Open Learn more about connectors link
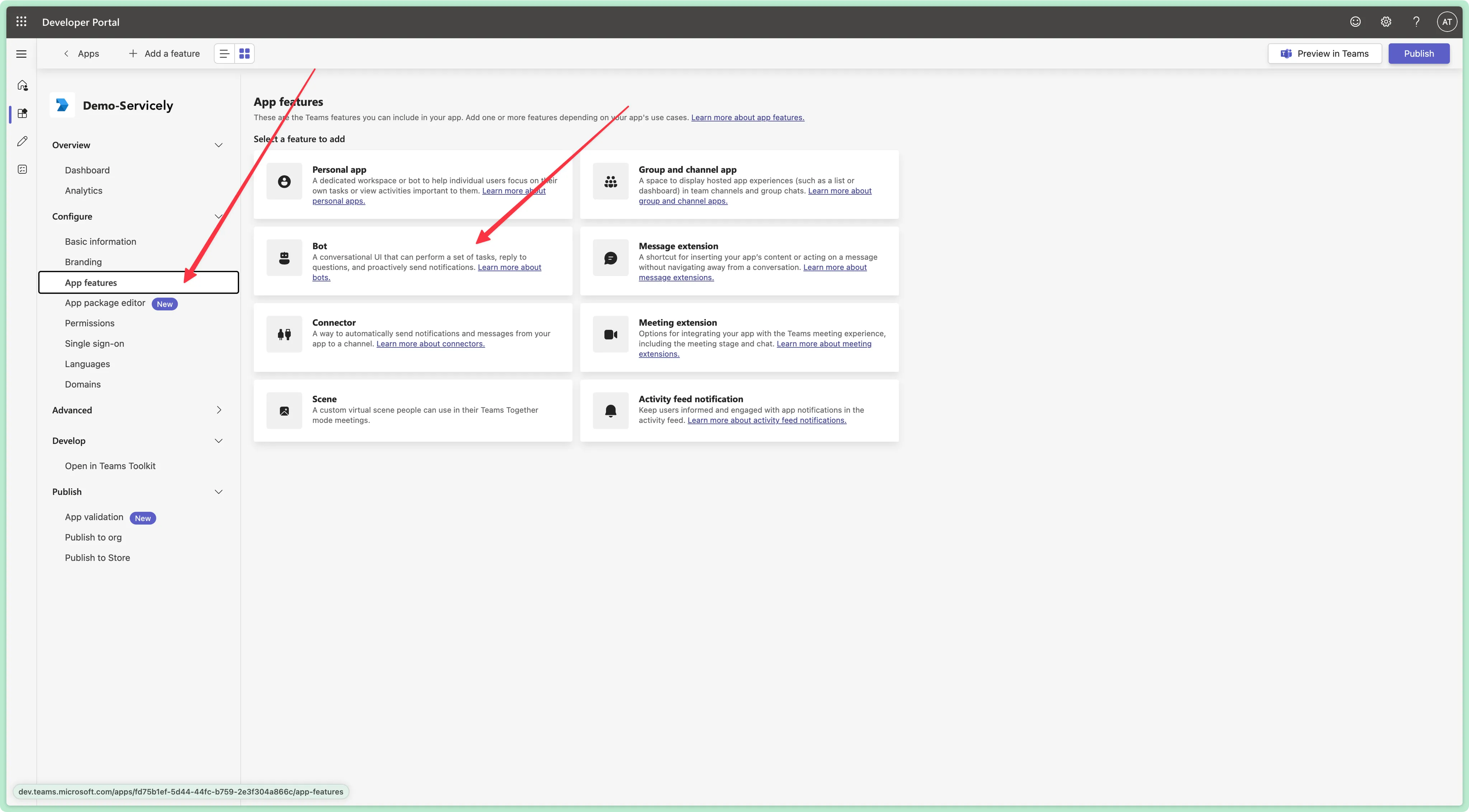Image resolution: width=1469 pixels, height=812 pixels. 430,344
